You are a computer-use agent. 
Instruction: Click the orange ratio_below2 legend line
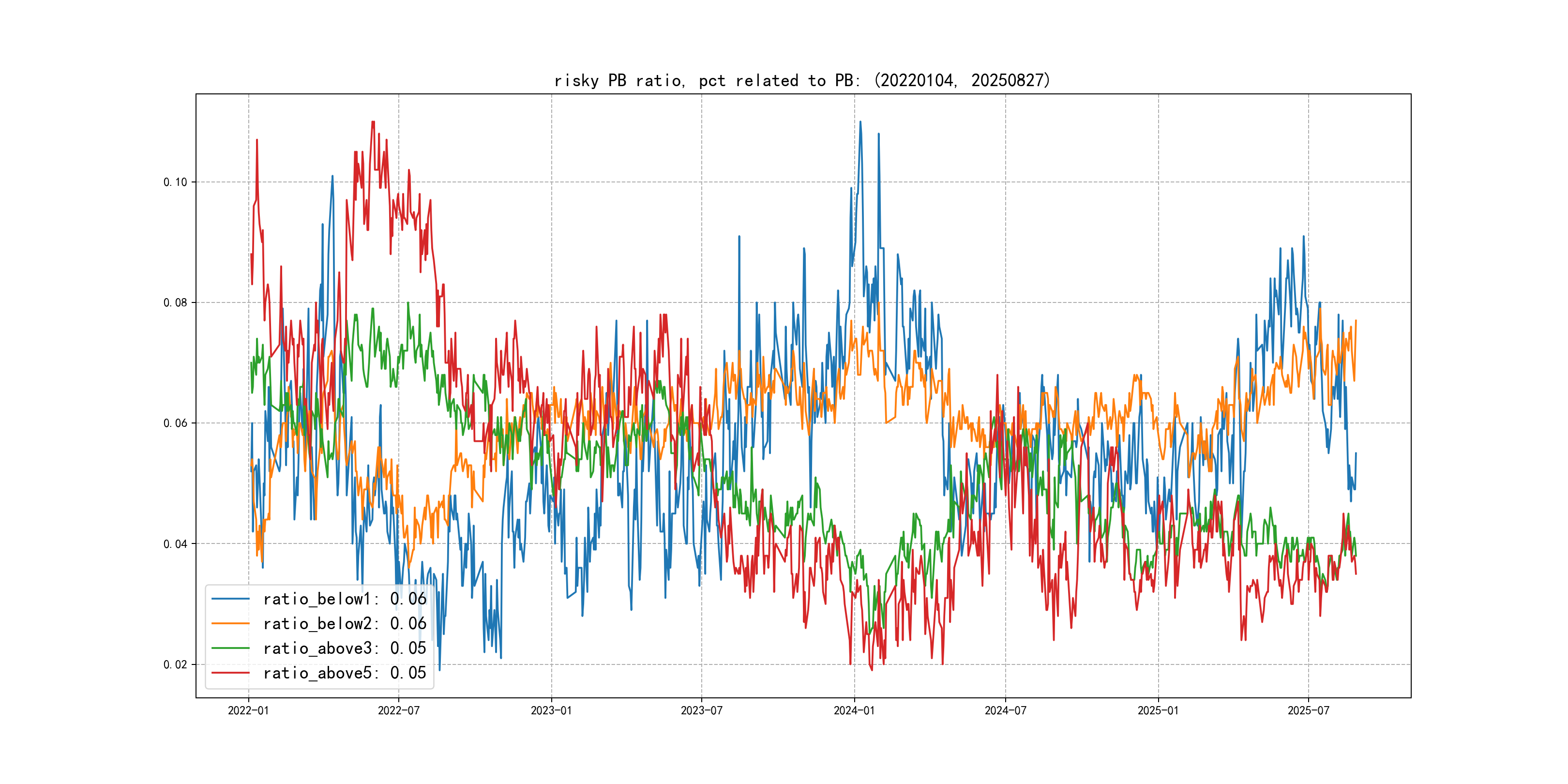click(x=230, y=623)
